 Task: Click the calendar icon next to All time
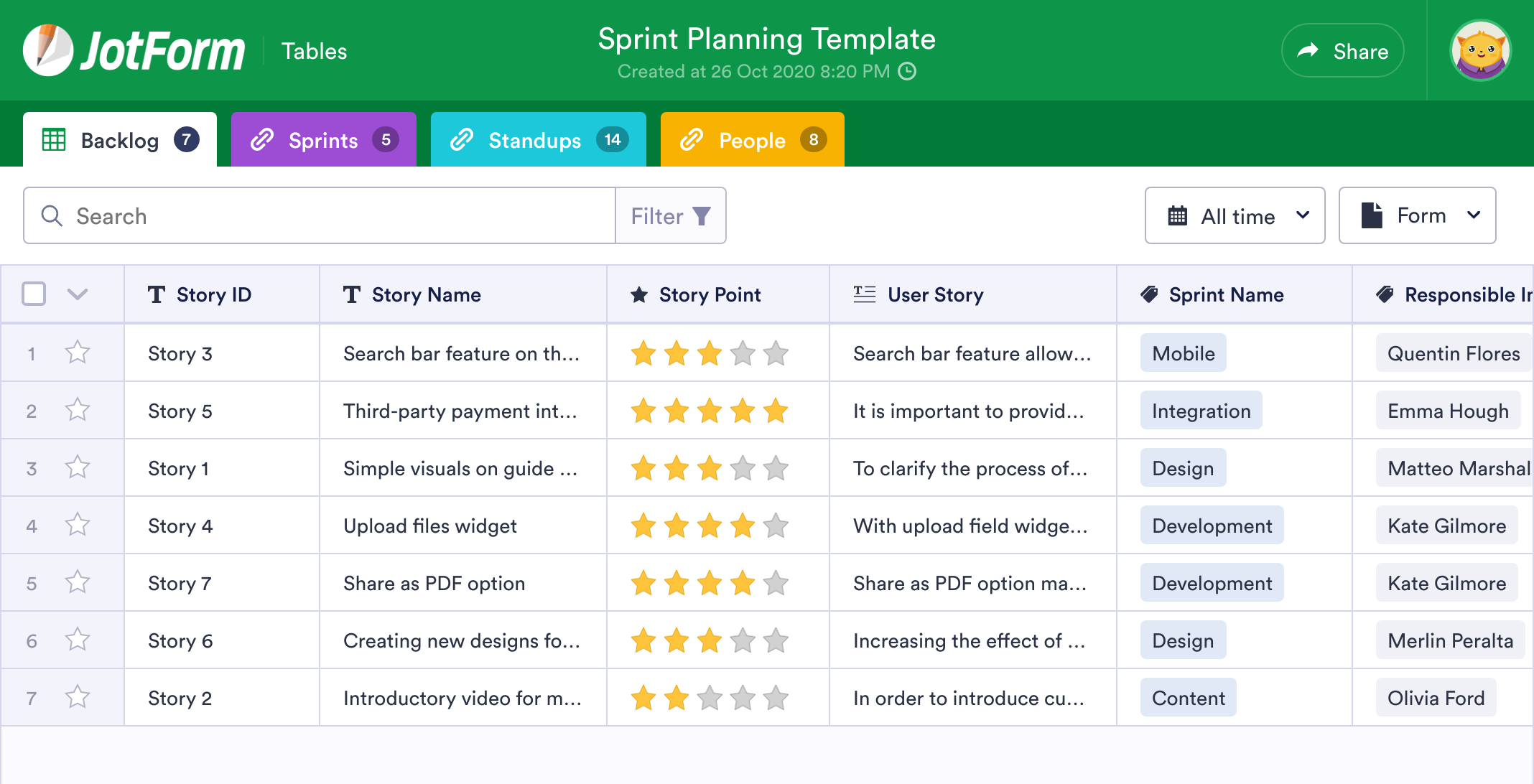coord(1178,215)
